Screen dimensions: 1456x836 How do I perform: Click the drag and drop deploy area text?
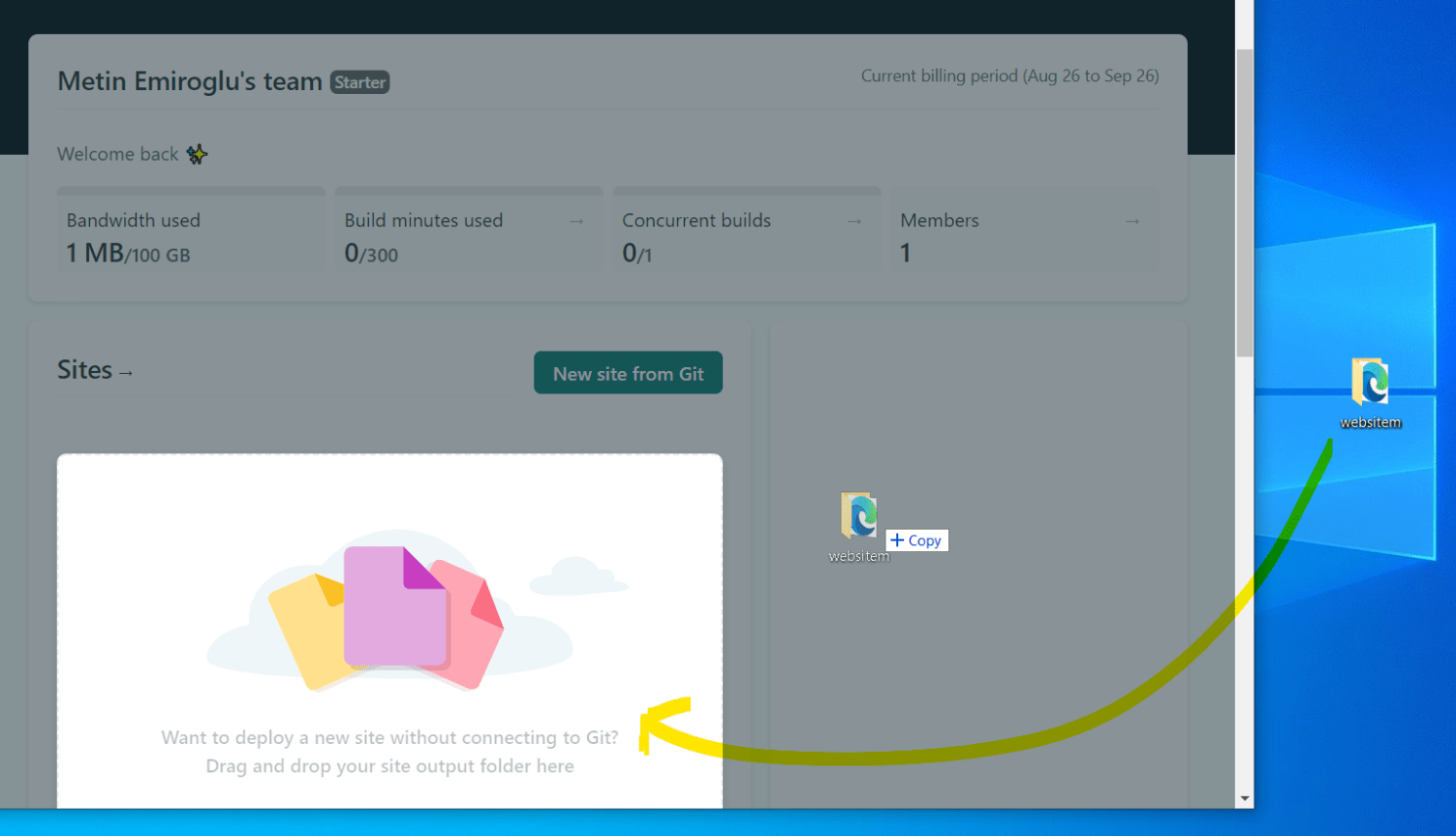pyautogui.click(x=389, y=752)
